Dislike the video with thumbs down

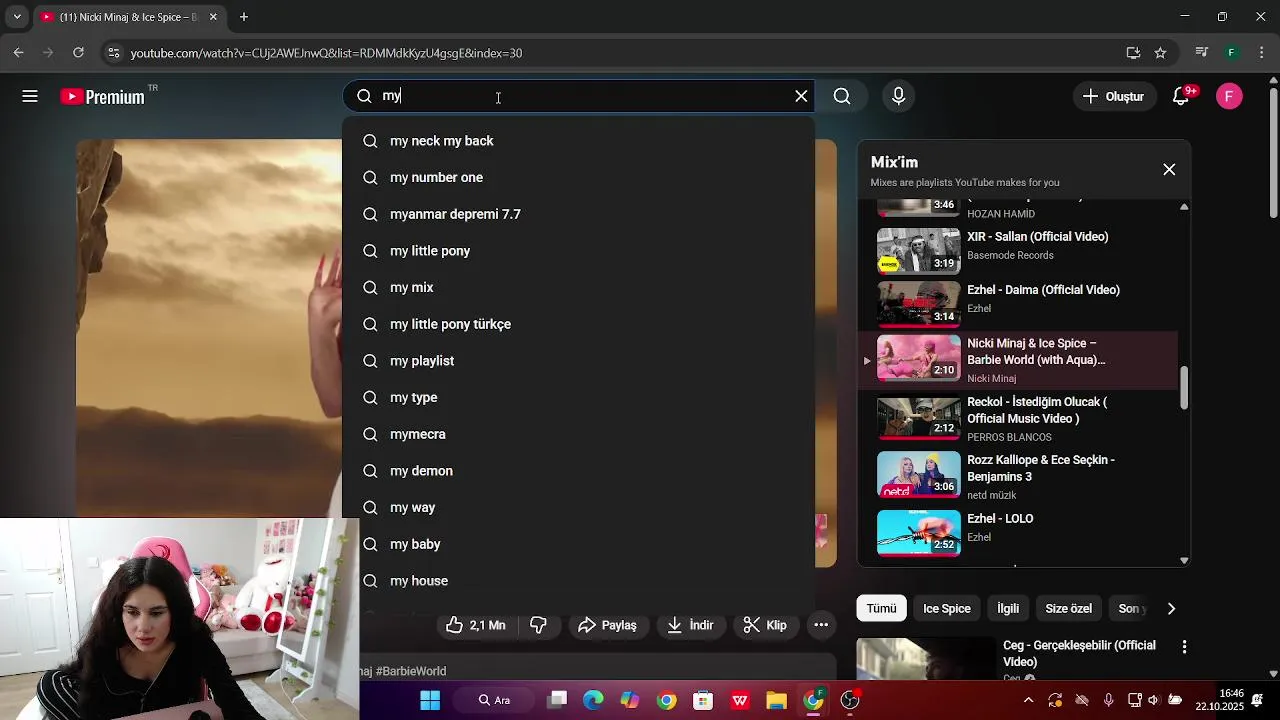(x=538, y=625)
